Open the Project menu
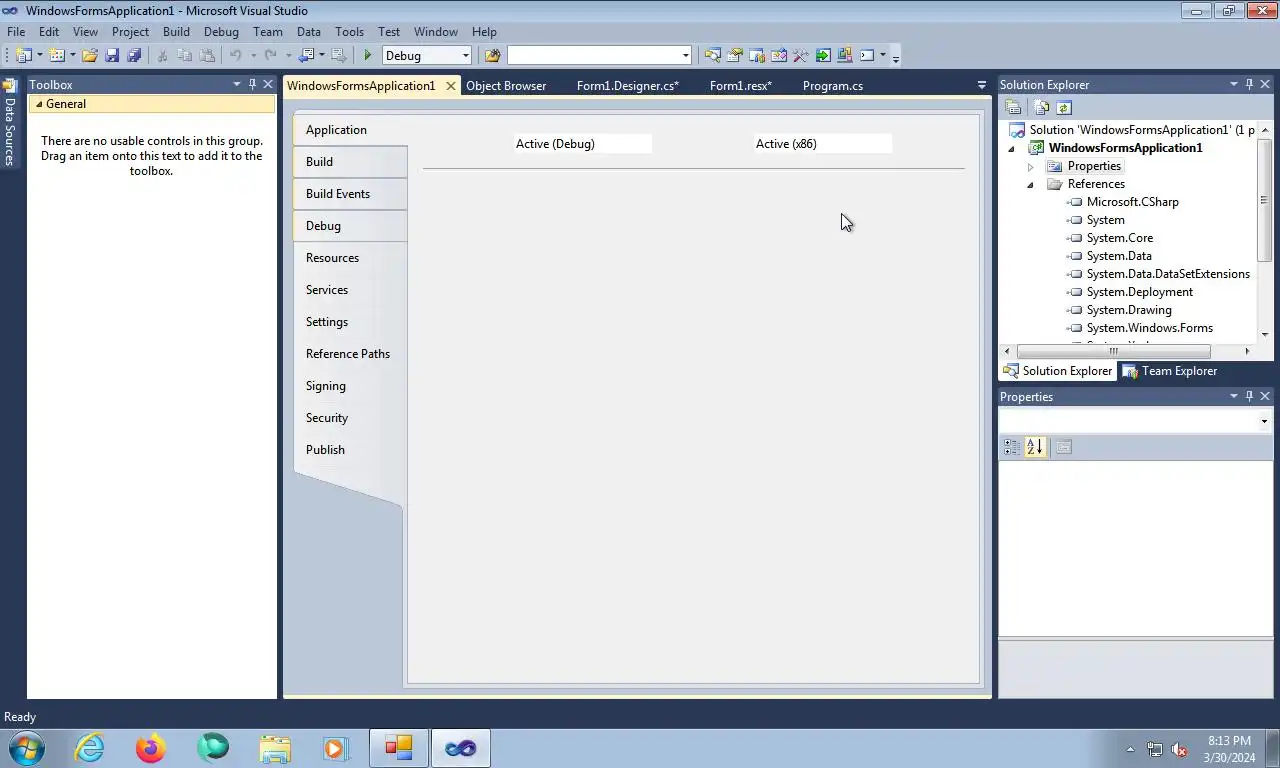The image size is (1280, 768). 130,32
